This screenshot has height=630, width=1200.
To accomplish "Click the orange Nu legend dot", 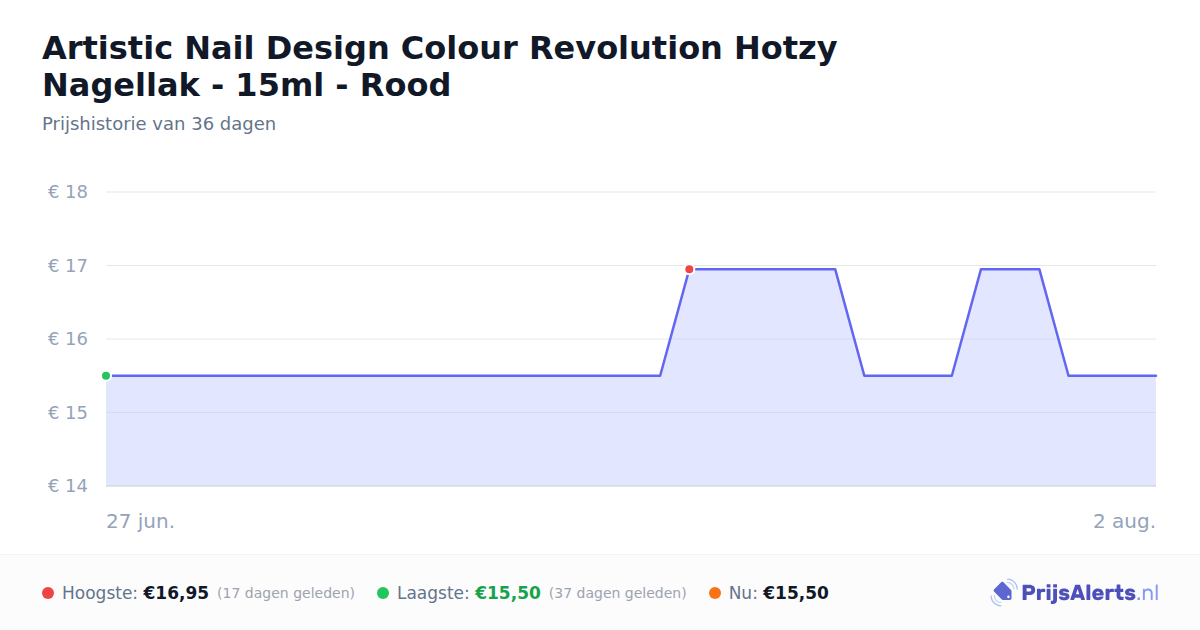I will point(715,593).
